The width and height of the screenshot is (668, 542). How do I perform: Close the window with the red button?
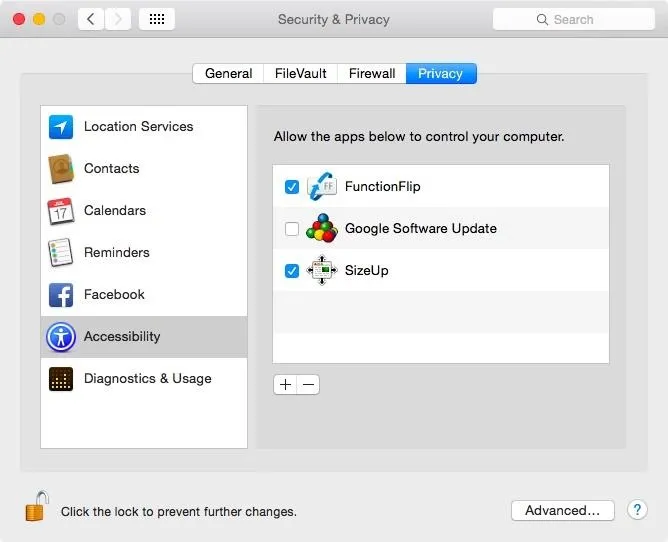(x=19, y=19)
